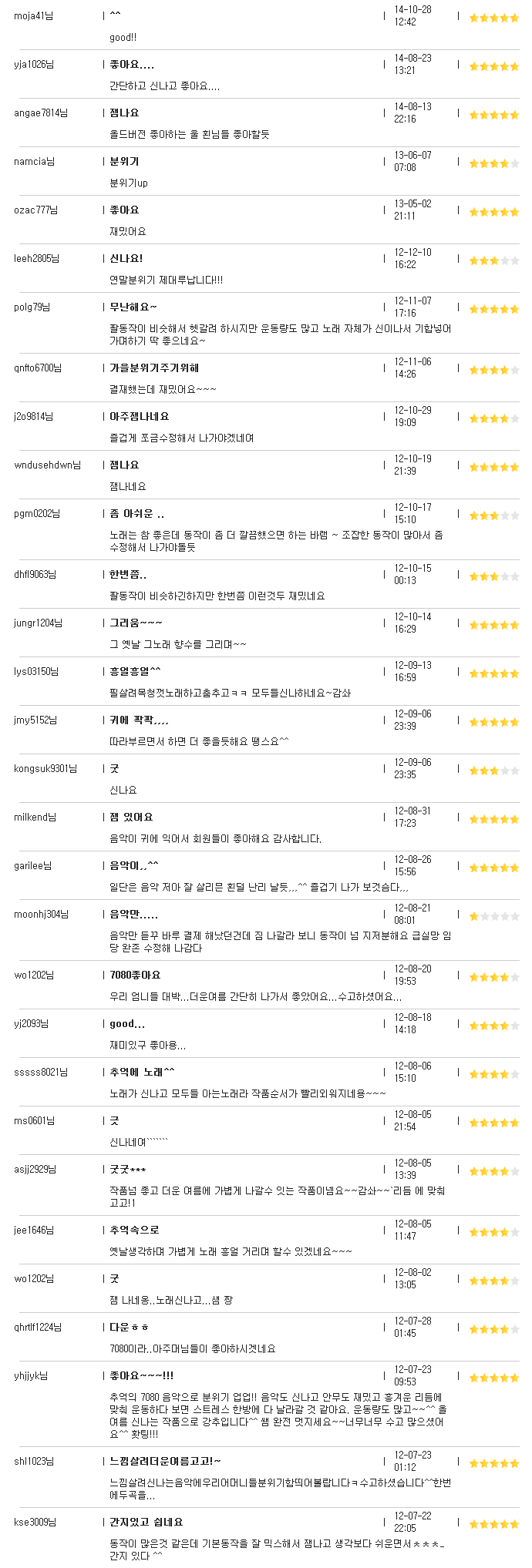Open the review titled 7080좋아요

[136, 975]
